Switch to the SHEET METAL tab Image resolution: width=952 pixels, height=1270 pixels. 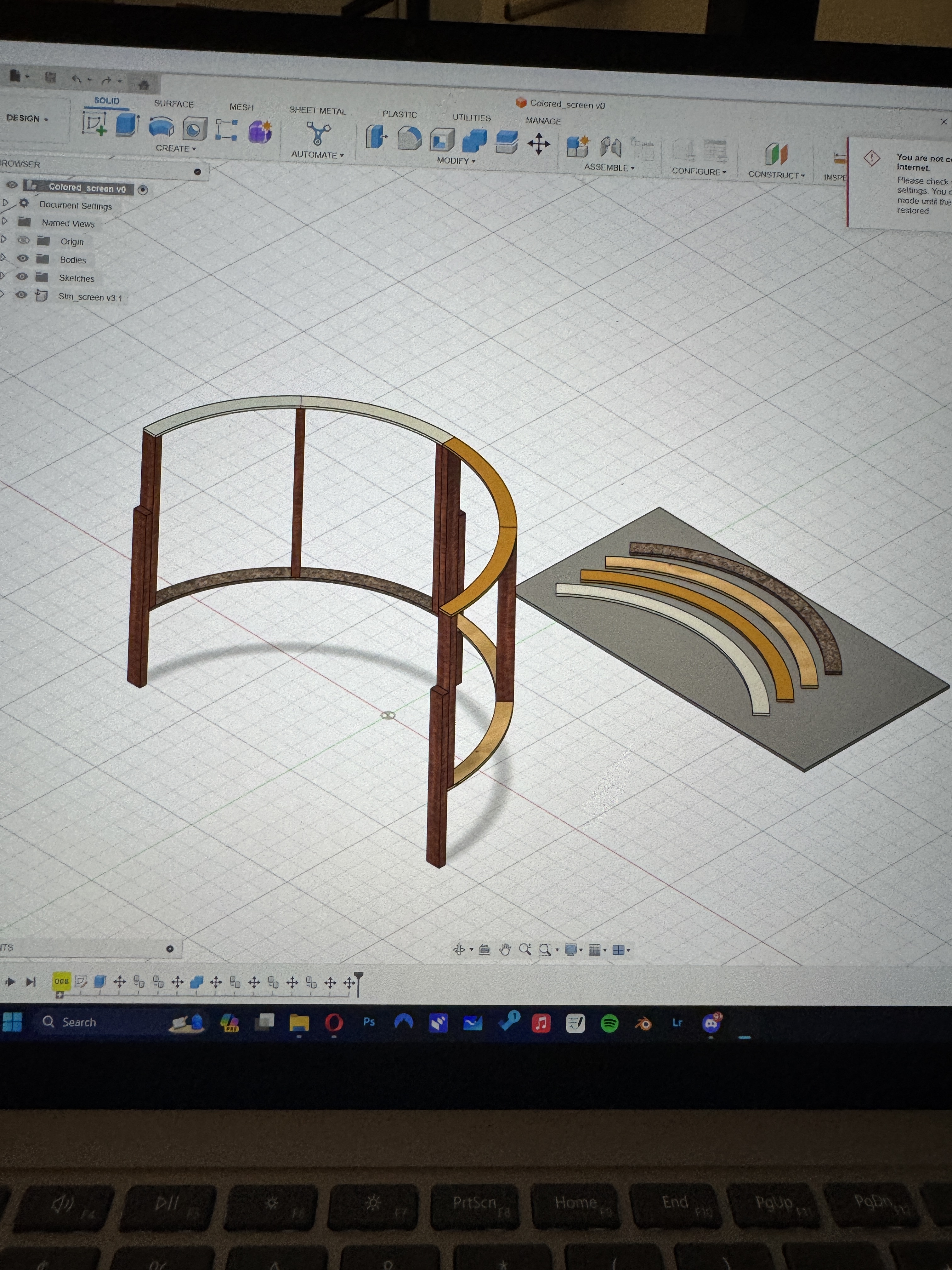(x=317, y=111)
